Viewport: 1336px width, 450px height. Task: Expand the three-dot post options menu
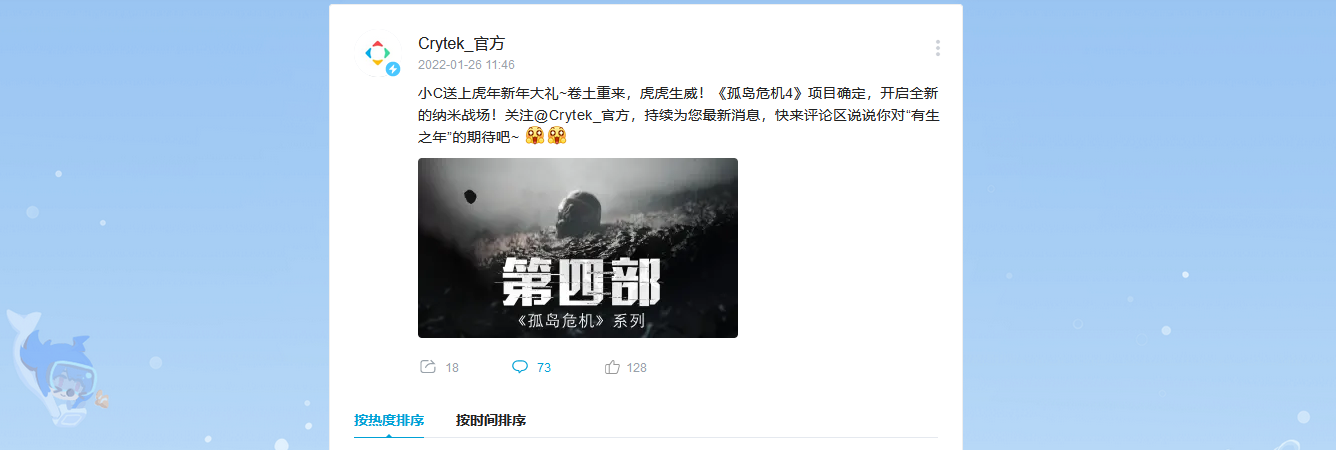pyautogui.click(x=937, y=48)
